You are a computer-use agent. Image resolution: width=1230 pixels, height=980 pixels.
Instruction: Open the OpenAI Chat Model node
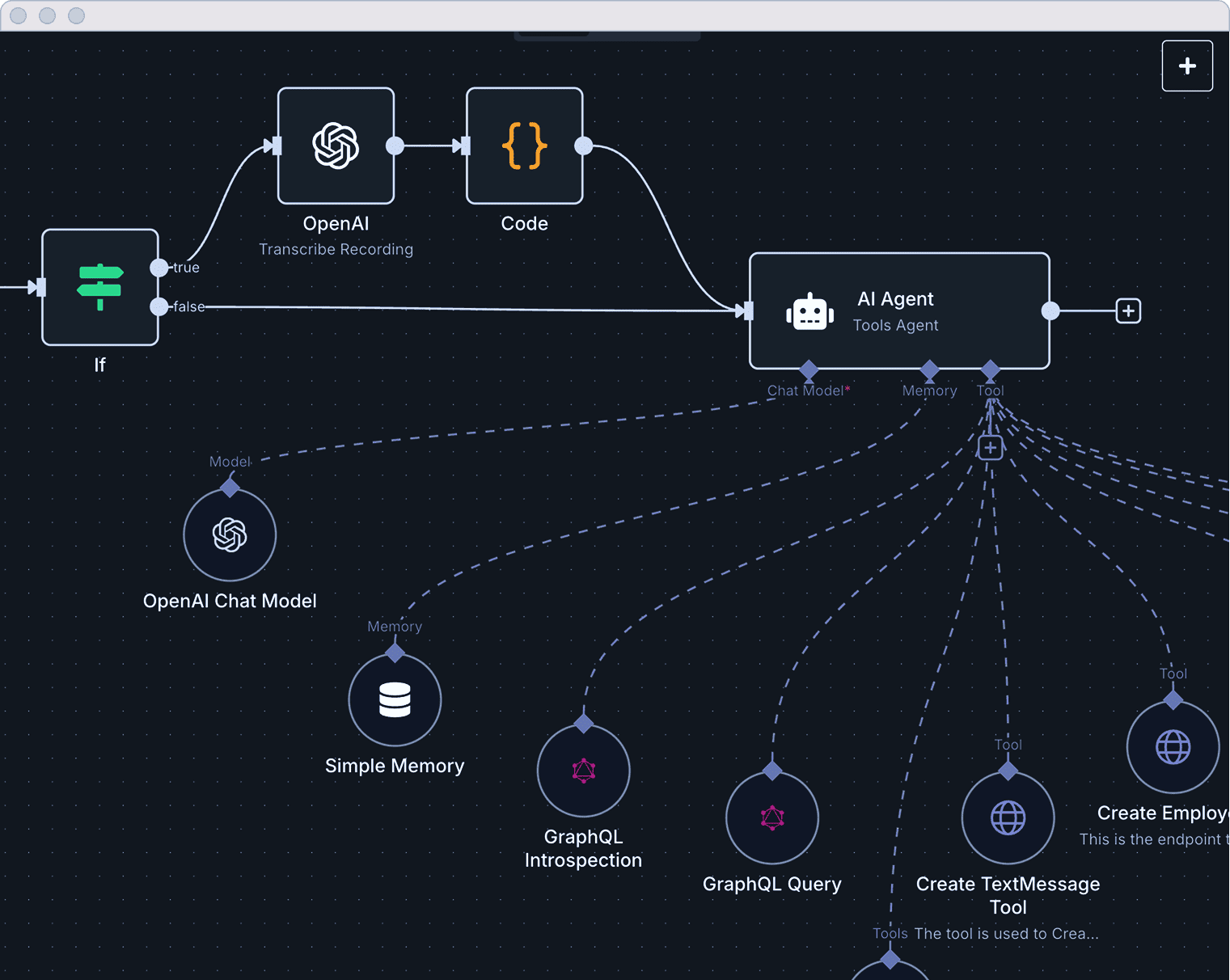pos(230,534)
